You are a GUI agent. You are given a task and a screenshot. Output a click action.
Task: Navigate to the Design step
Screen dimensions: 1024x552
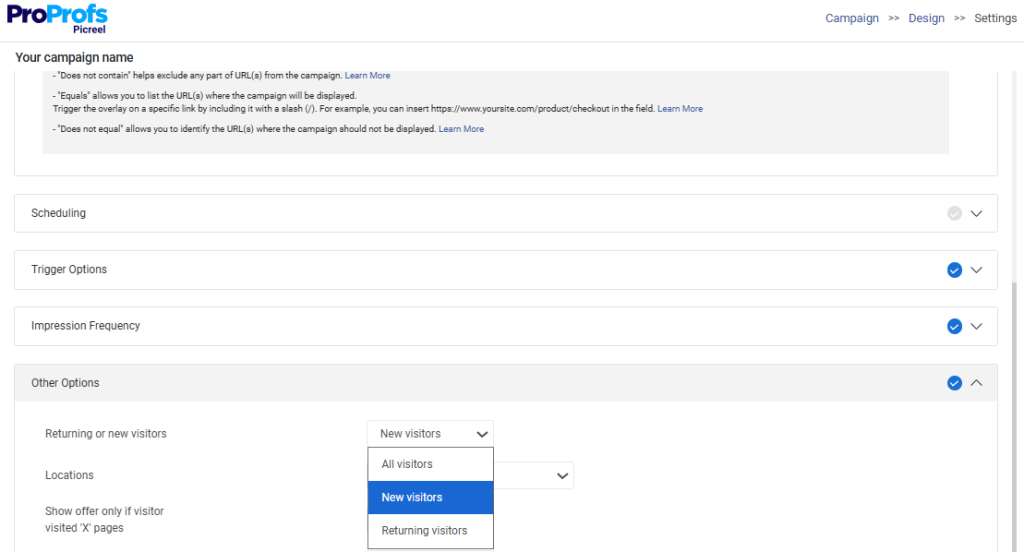coord(926,18)
